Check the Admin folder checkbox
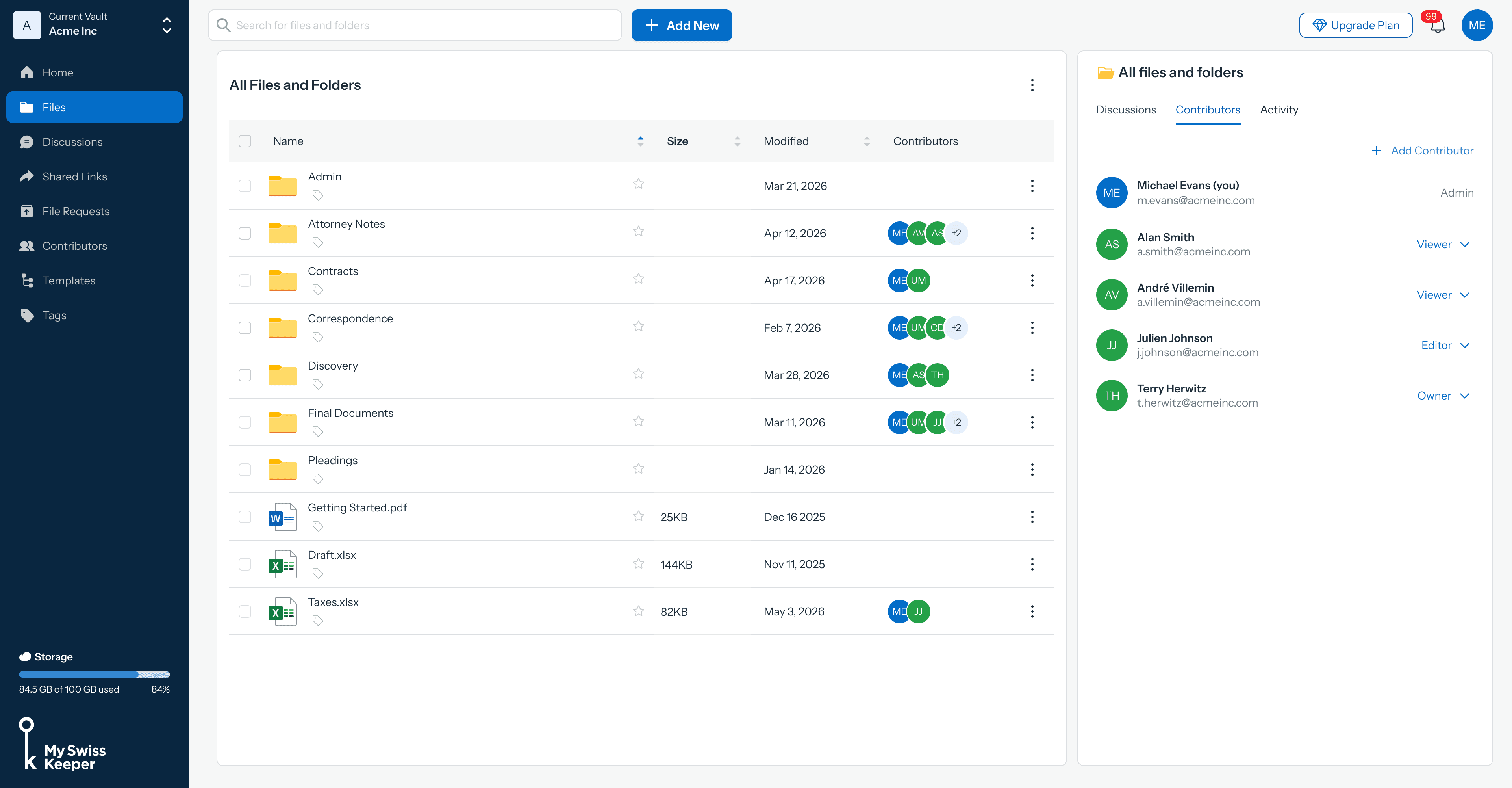The image size is (1512, 788). click(x=245, y=186)
